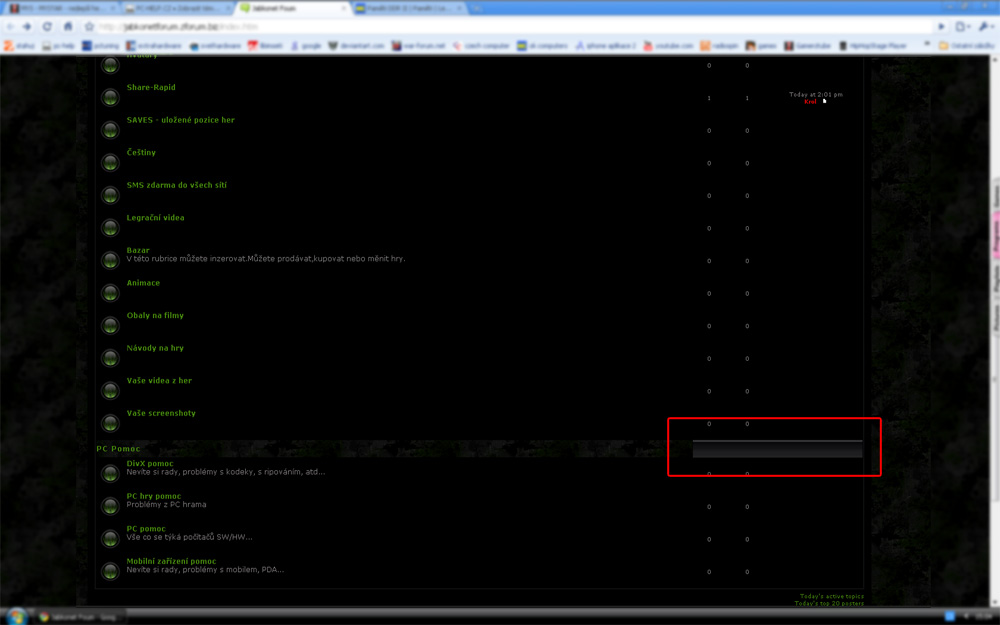Open Today's active topics link
The width and height of the screenshot is (1000, 625).
coord(831,596)
